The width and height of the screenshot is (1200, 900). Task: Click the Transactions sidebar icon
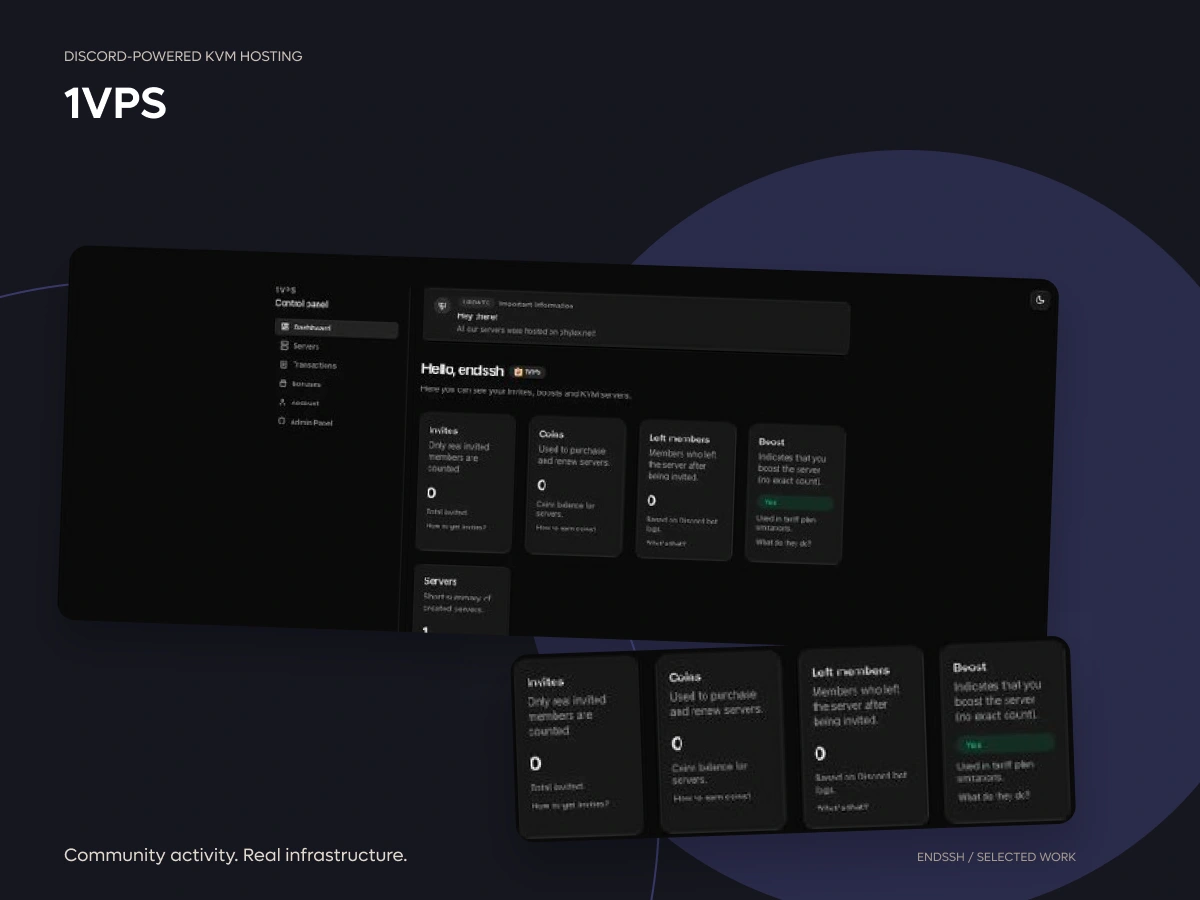point(284,364)
